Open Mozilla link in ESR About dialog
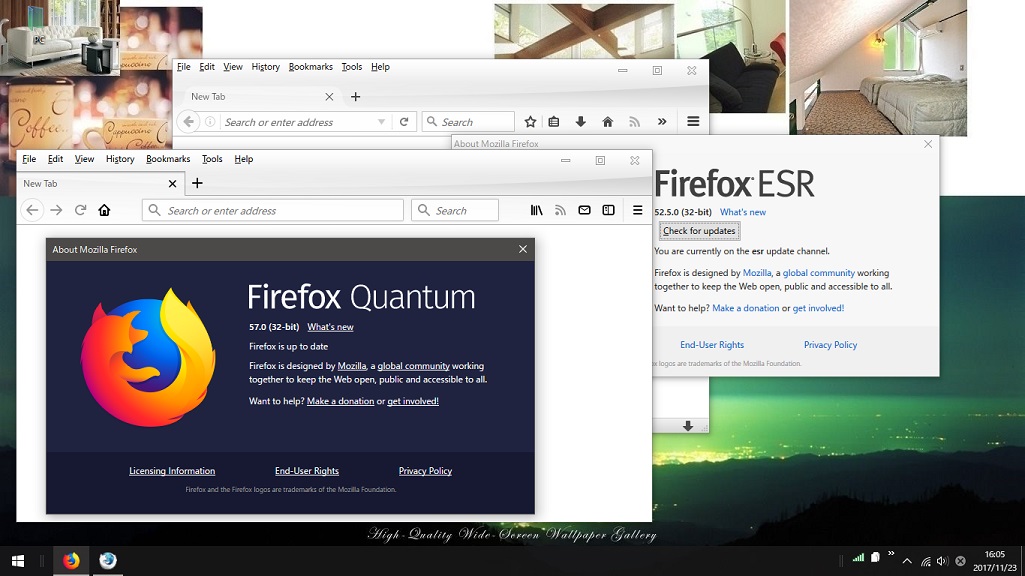This screenshot has width=1025, height=576. pos(757,273)
